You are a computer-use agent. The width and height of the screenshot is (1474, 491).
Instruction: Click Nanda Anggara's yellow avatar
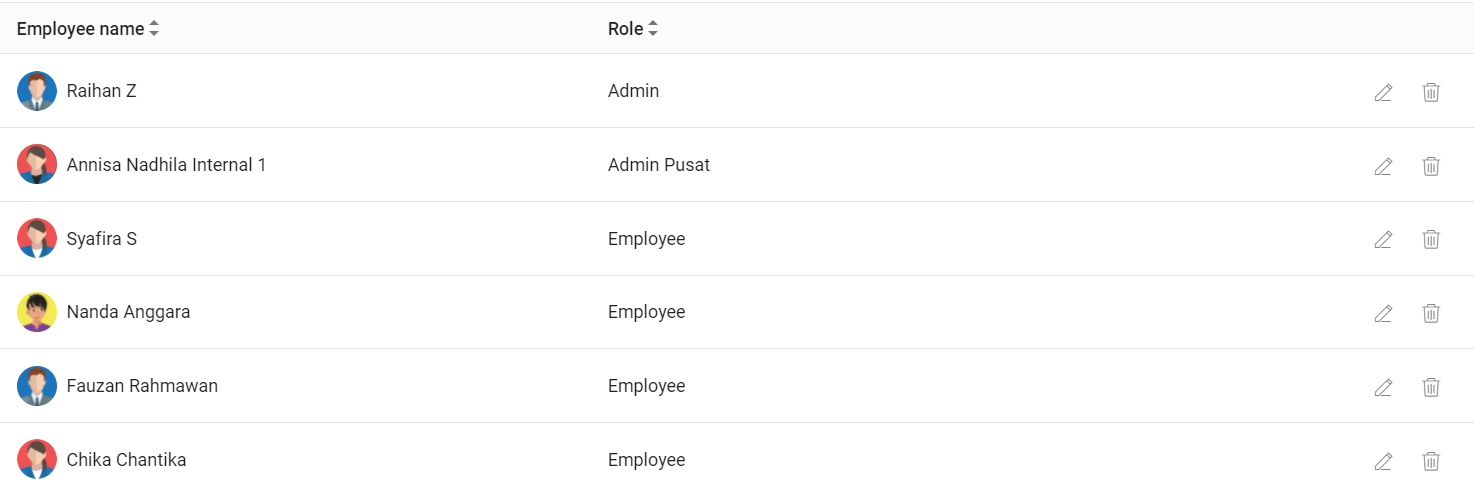(x=37, y=312)
